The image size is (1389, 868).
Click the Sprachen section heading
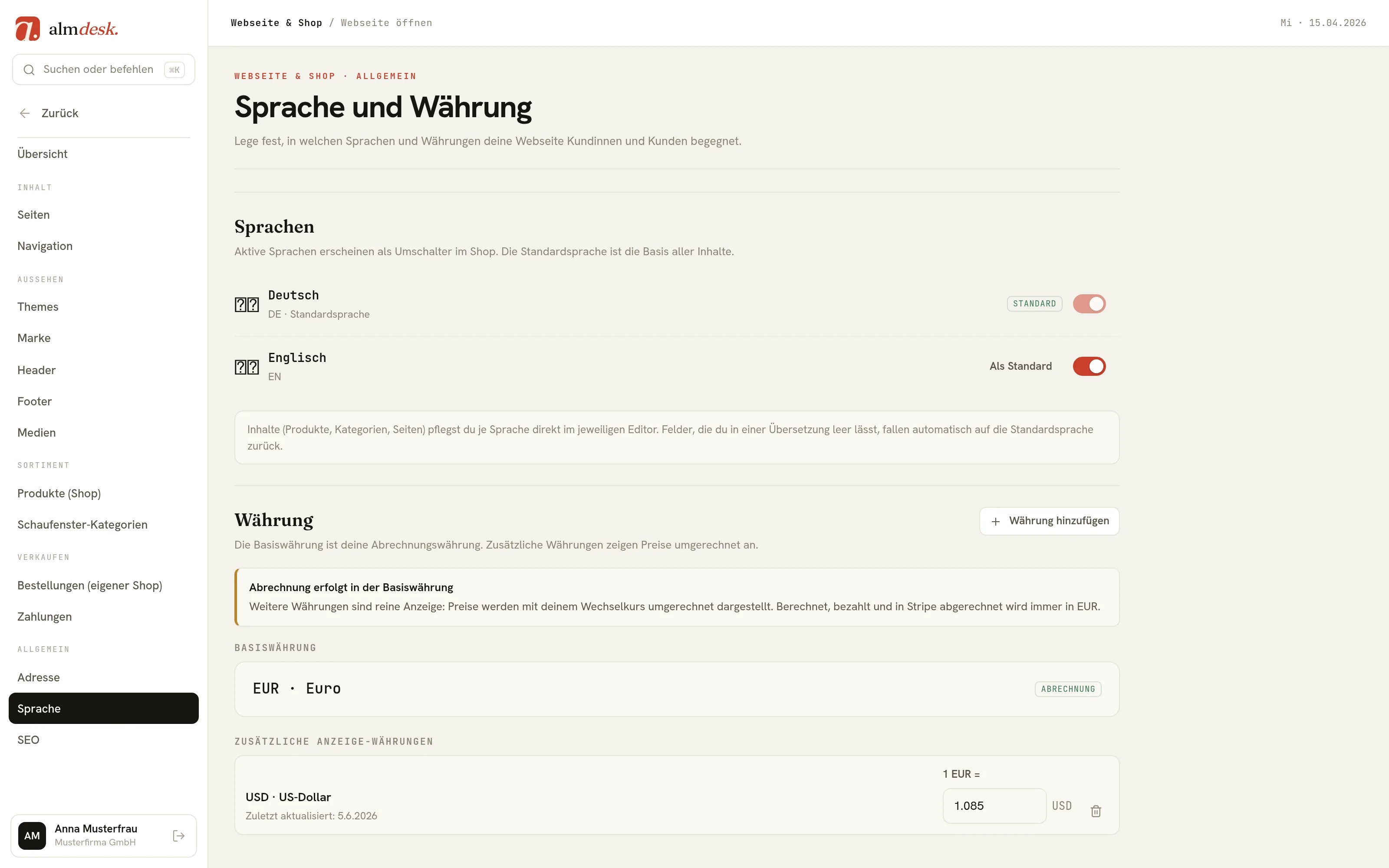click(x=274, y=227)
